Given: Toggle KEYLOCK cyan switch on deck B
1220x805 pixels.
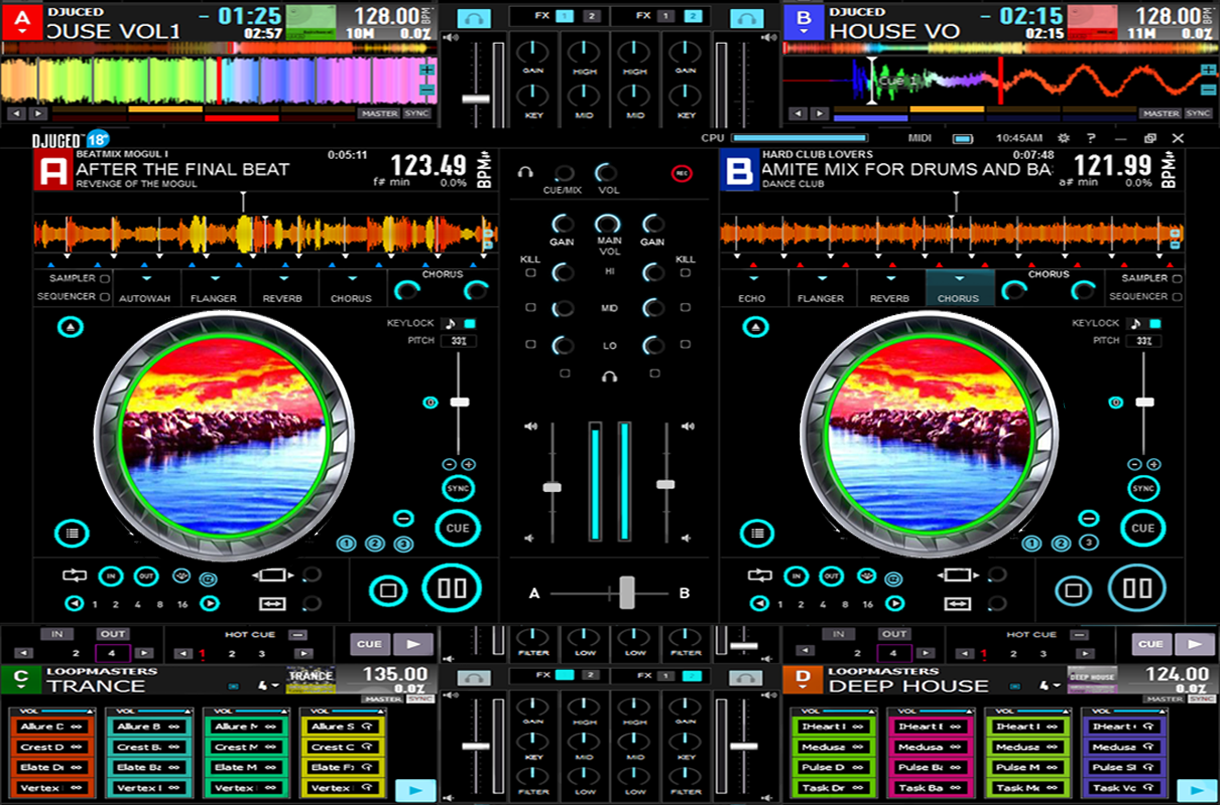Looking at the screenshot, I should (x=1156, y=324).
